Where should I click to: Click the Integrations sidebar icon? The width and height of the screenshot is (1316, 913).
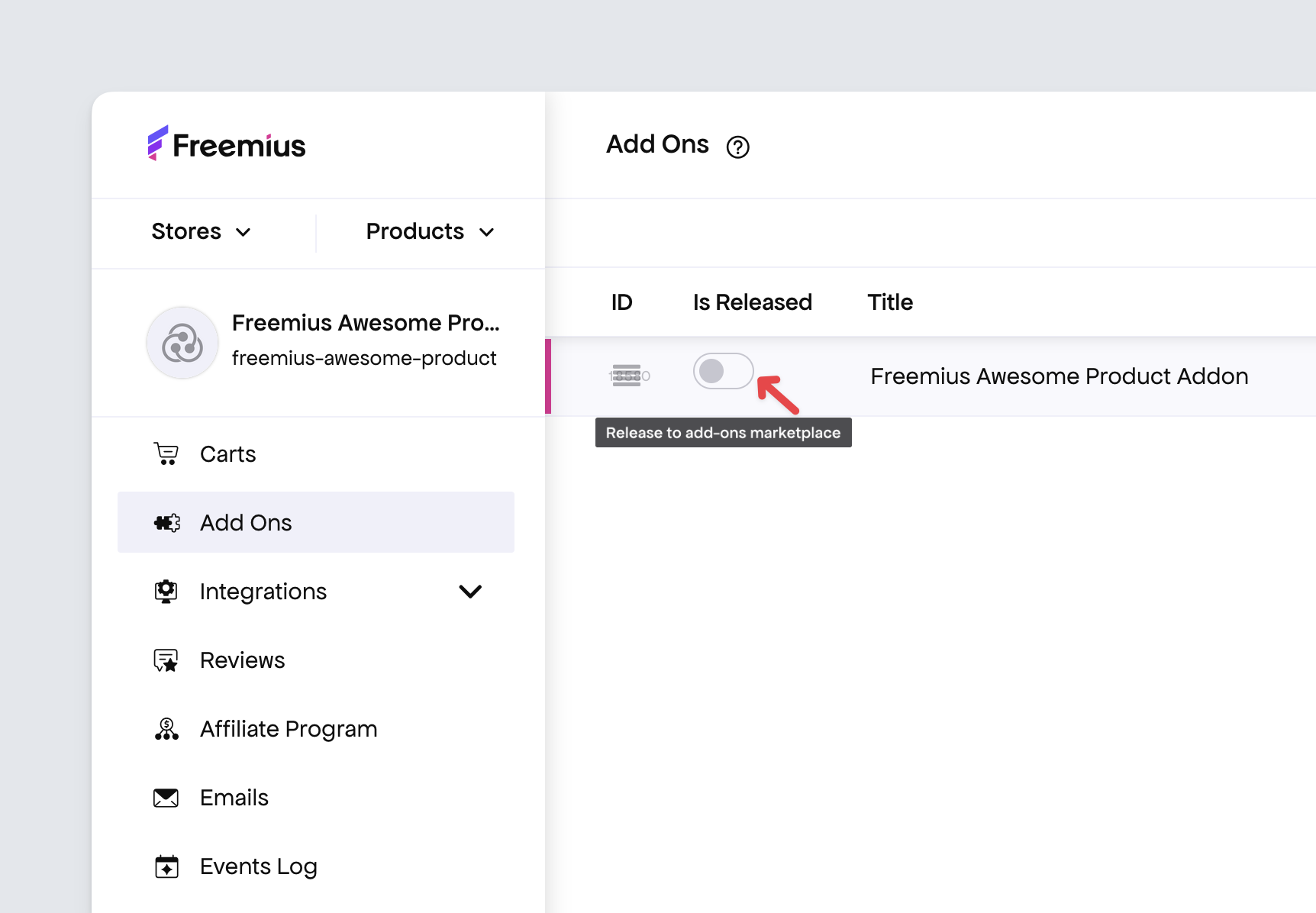point(166,592)
